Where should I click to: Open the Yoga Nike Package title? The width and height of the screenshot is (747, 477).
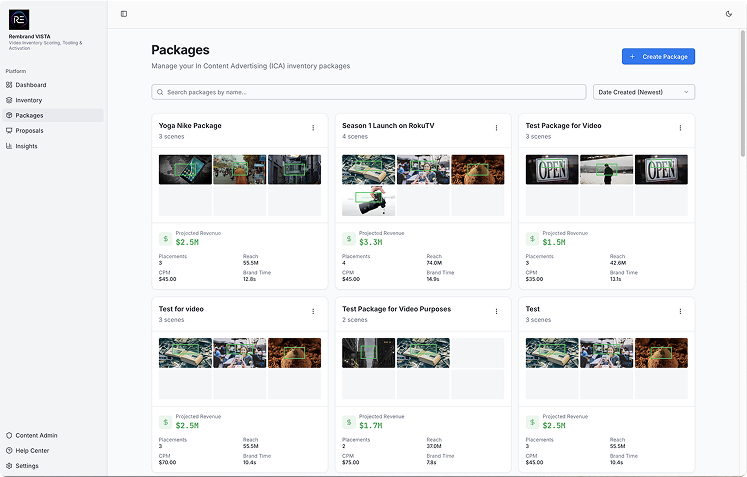point(190,126)
